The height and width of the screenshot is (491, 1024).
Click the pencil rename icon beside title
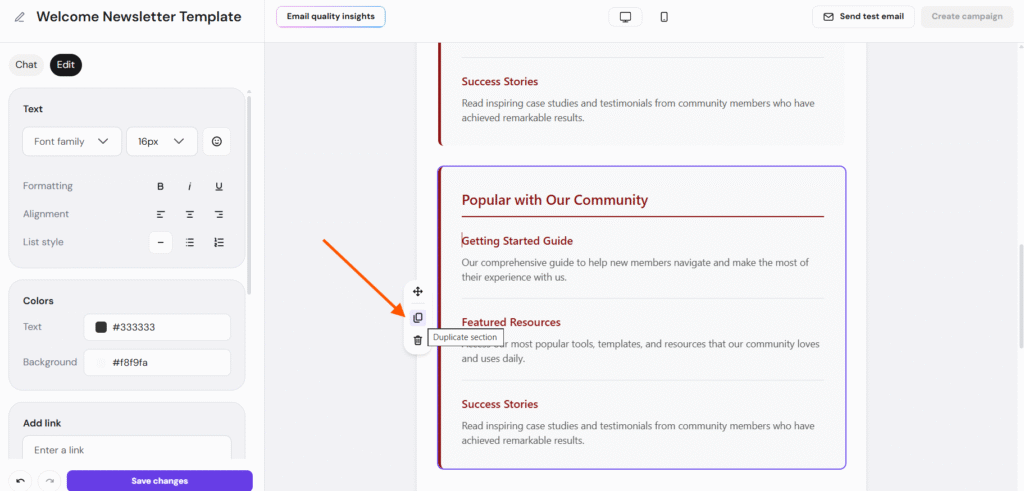20,17
